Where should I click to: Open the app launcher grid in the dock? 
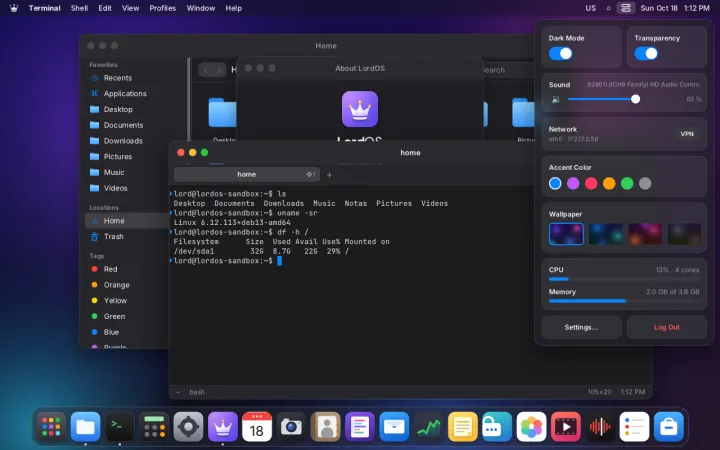[51, 427]
